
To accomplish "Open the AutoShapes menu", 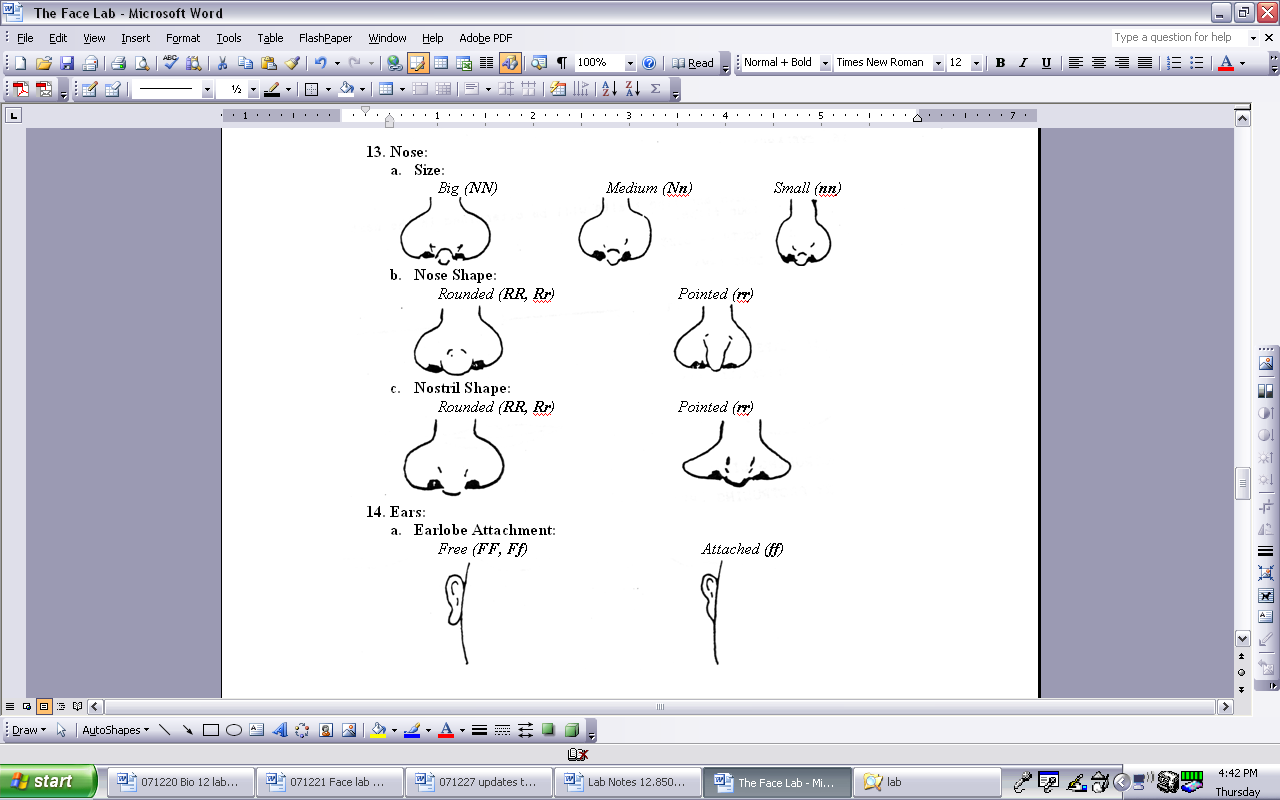I will [x=115, y=730].
